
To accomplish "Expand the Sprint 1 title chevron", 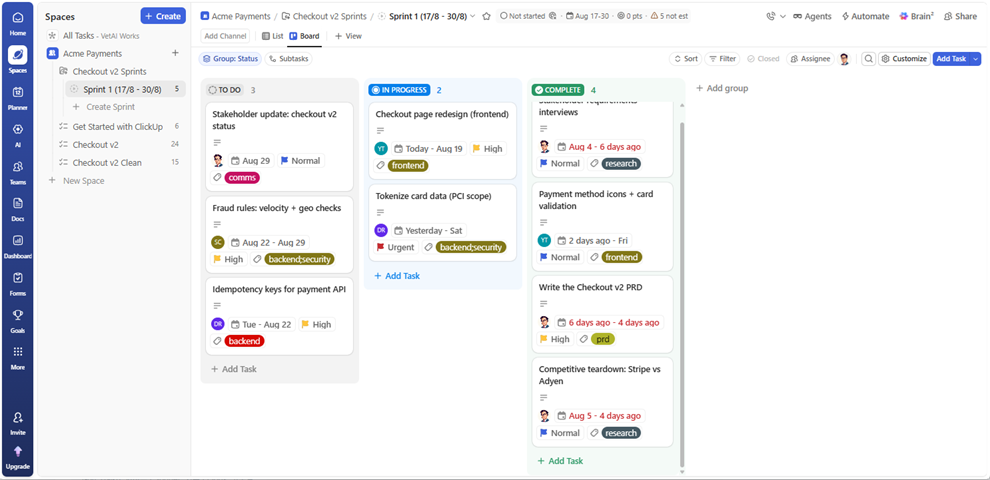I will [473, 16].
